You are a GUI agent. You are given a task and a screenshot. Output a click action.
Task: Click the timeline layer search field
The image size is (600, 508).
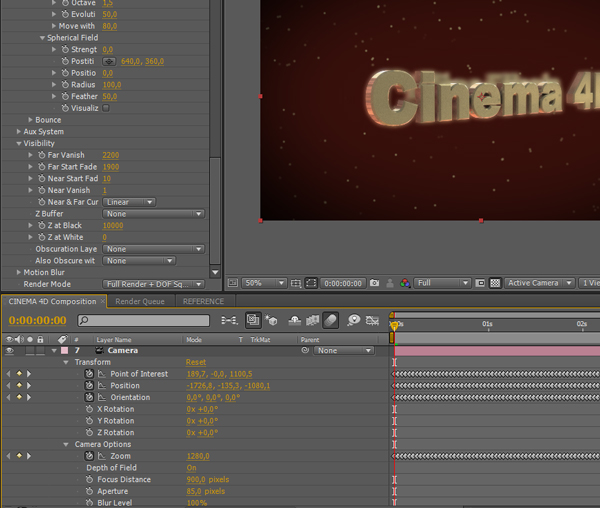point(143,320)
